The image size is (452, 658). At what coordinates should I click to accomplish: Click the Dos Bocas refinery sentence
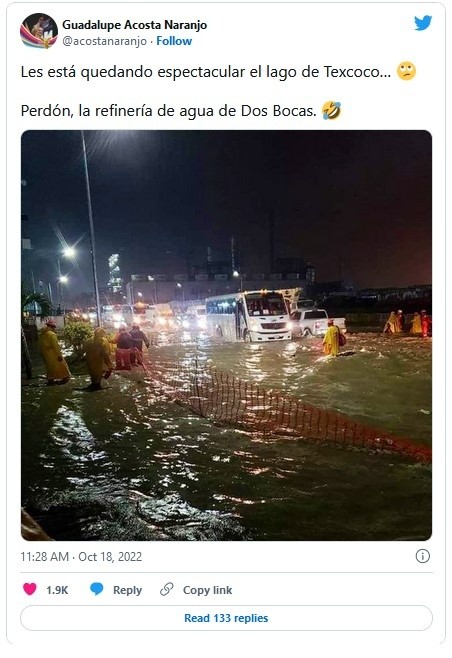pyautogui.click(x=168, y=111)
